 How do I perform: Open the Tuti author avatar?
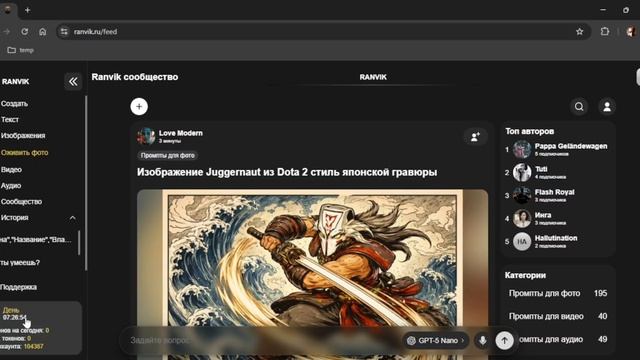click(522, 172)
